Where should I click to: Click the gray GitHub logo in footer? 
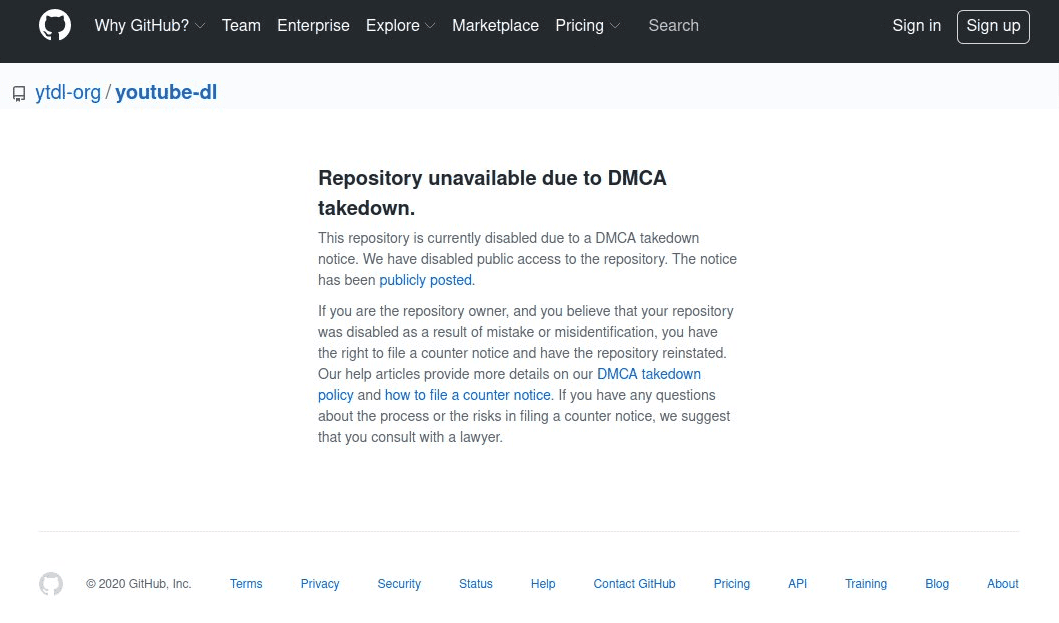click(51, 584)
